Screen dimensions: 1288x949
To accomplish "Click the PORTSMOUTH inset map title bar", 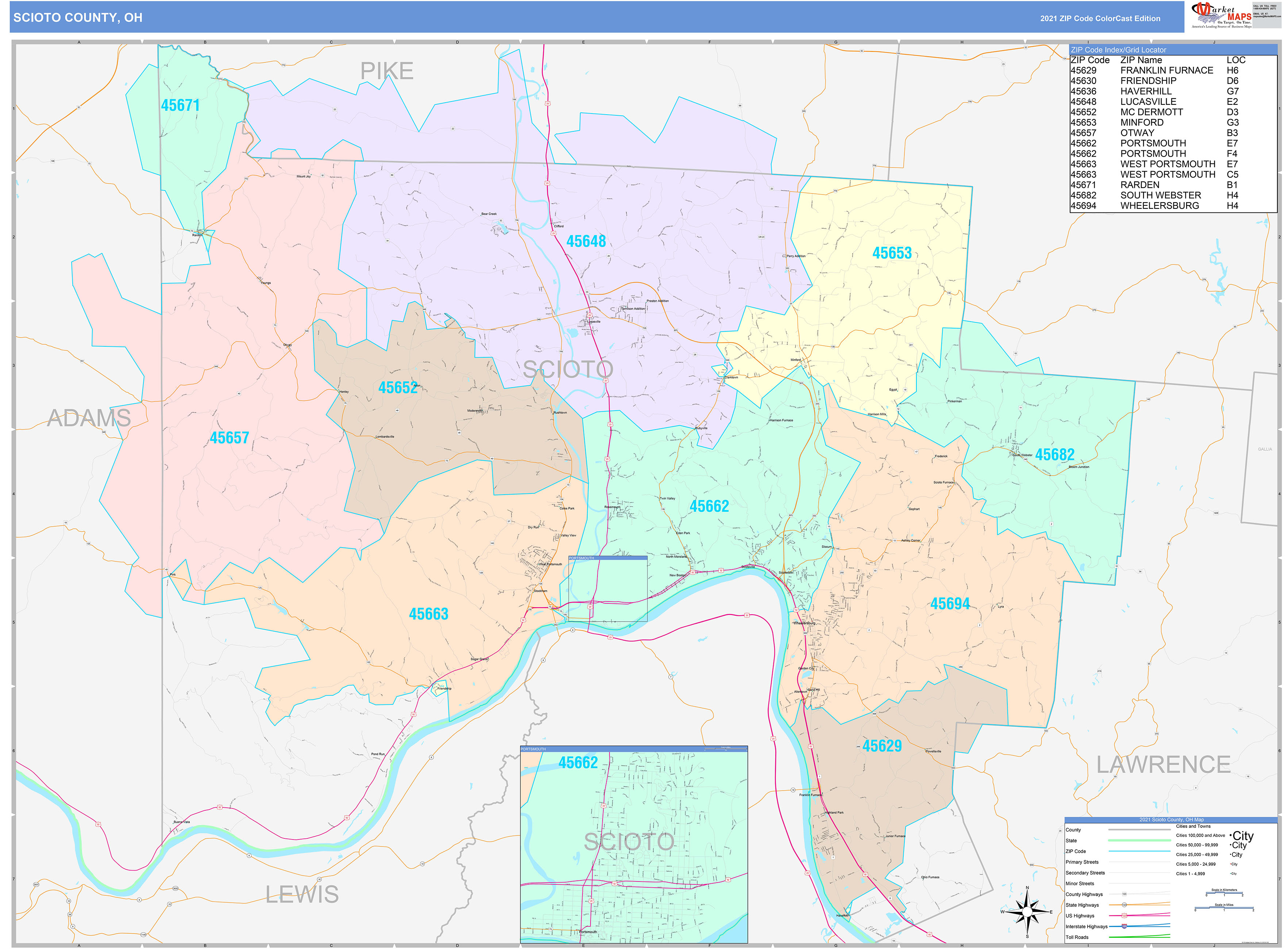I will coord(634,749).
